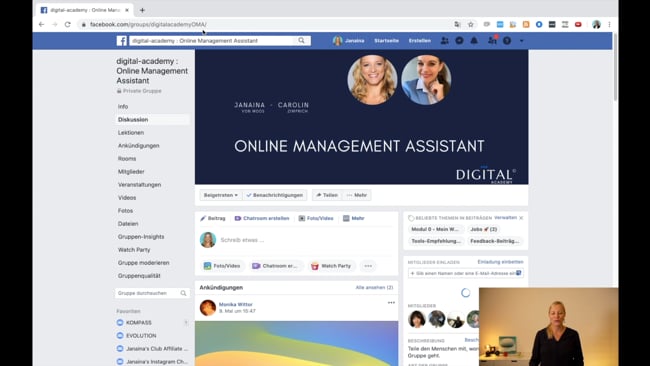Open the Chrome profile avatar
The height and width of the screenshot is (366, 650).
click(596, 24)
